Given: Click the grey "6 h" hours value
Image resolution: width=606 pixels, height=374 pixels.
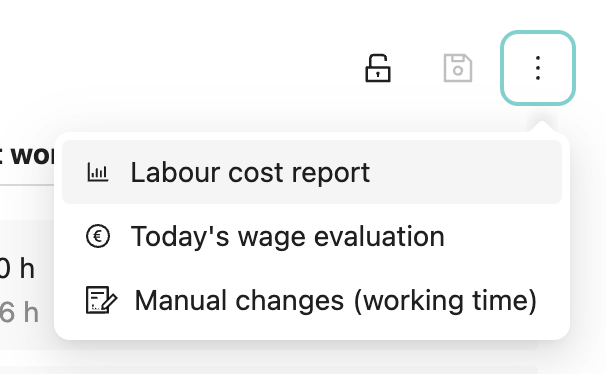Looking at the screenshot, I should 19,313.
